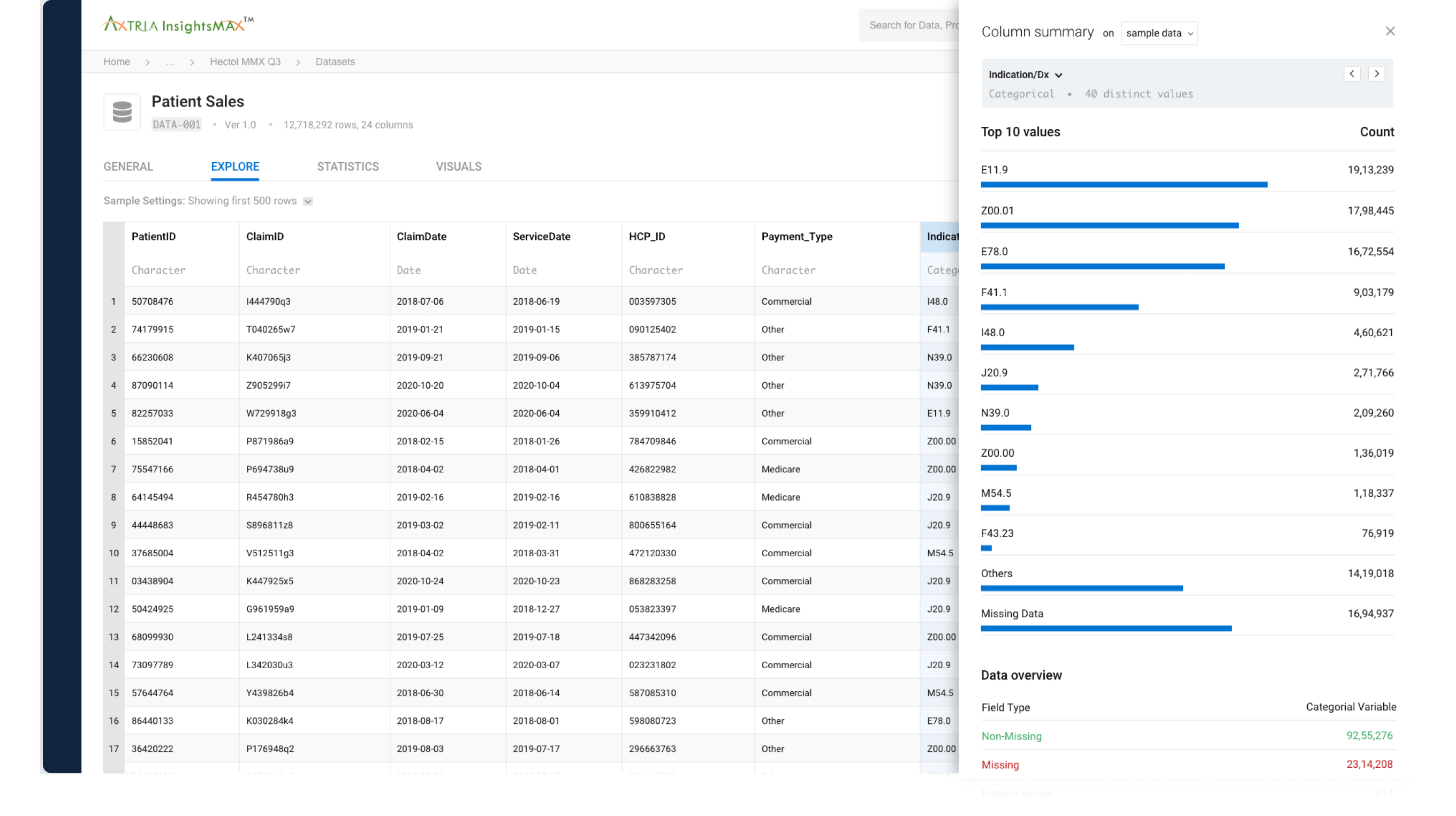Click Datasets in the breadcrumb trail
Viewport: 1456px width, 816px height.
335,62
